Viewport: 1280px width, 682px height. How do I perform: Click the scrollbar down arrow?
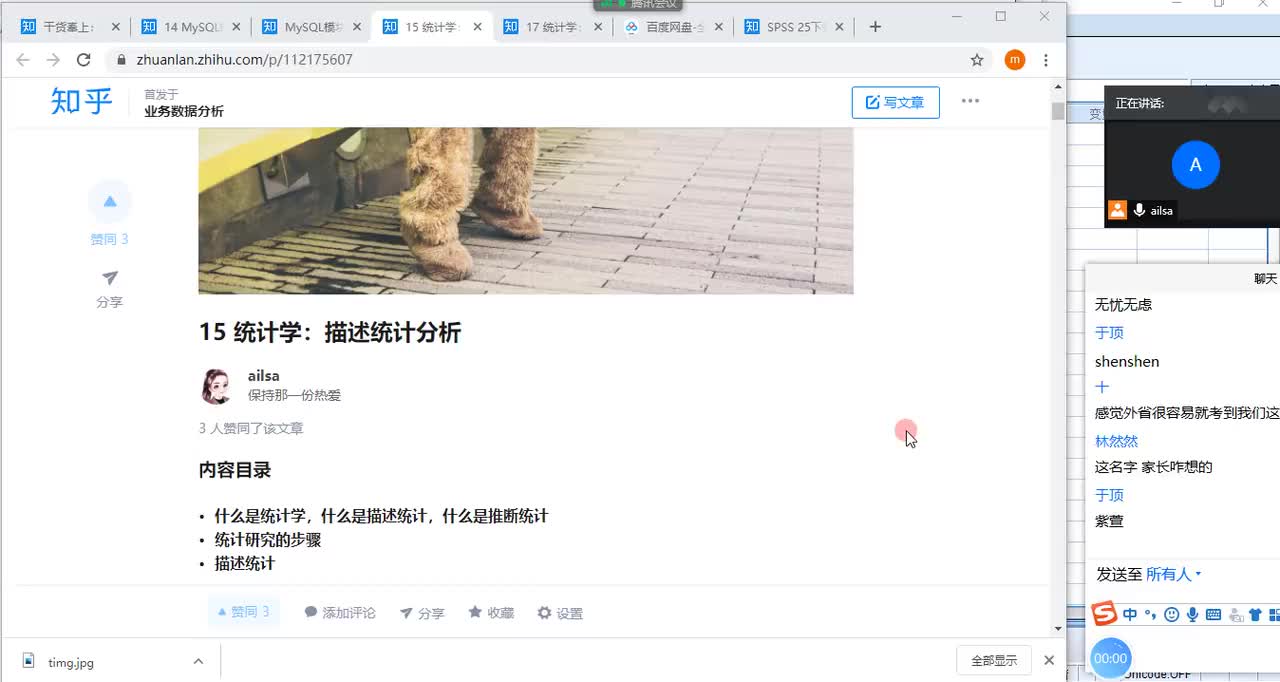pyautogui.click(x=1058, y=628)
